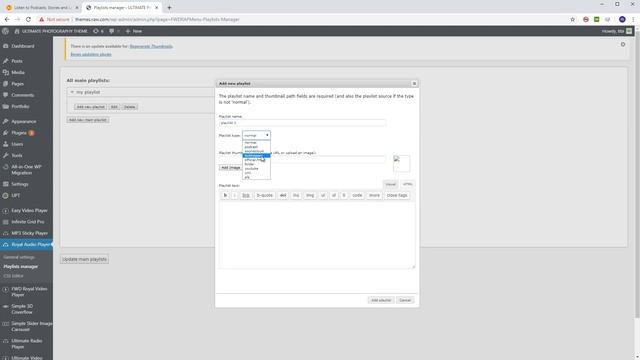Viewport: 640px width, 360px height.
Task: Open General settings submenu item
Action: pos(19,257)
